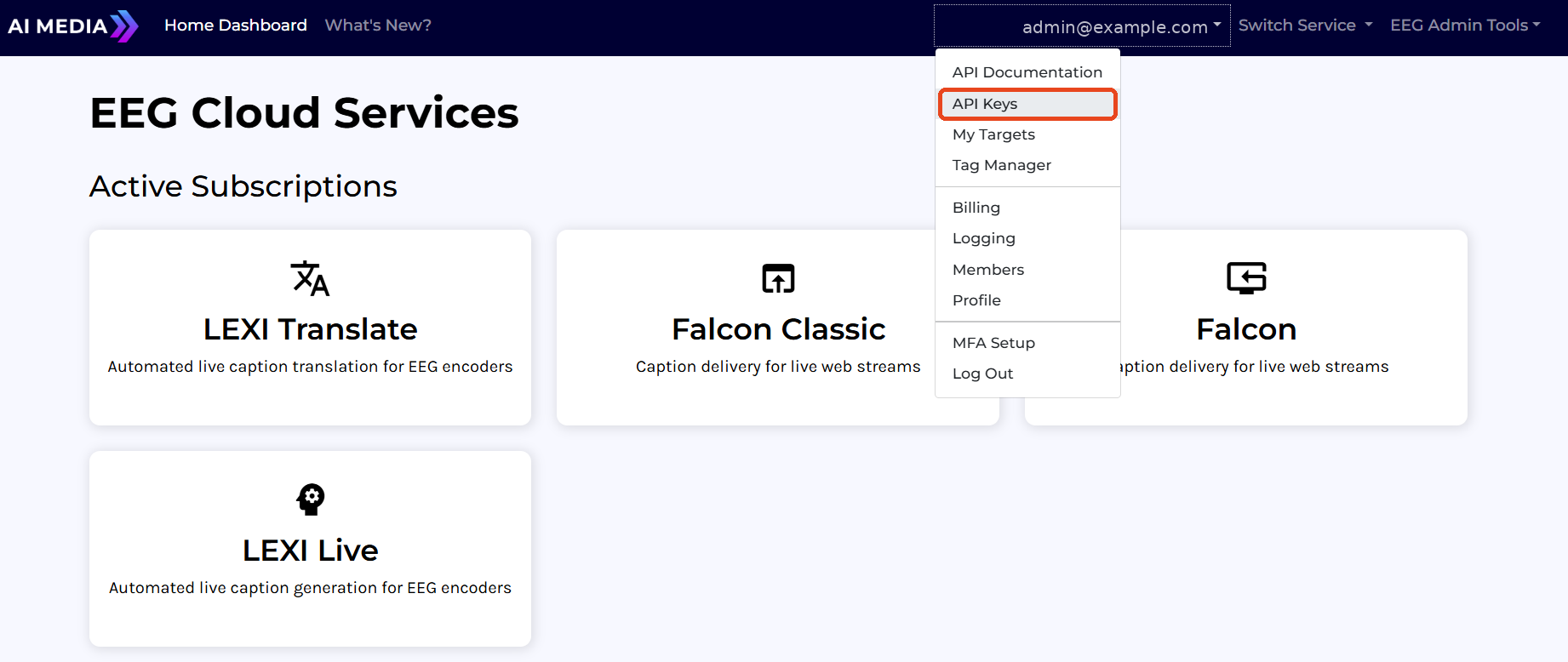Choose Log Out from the menu

tap(1027, 374)
